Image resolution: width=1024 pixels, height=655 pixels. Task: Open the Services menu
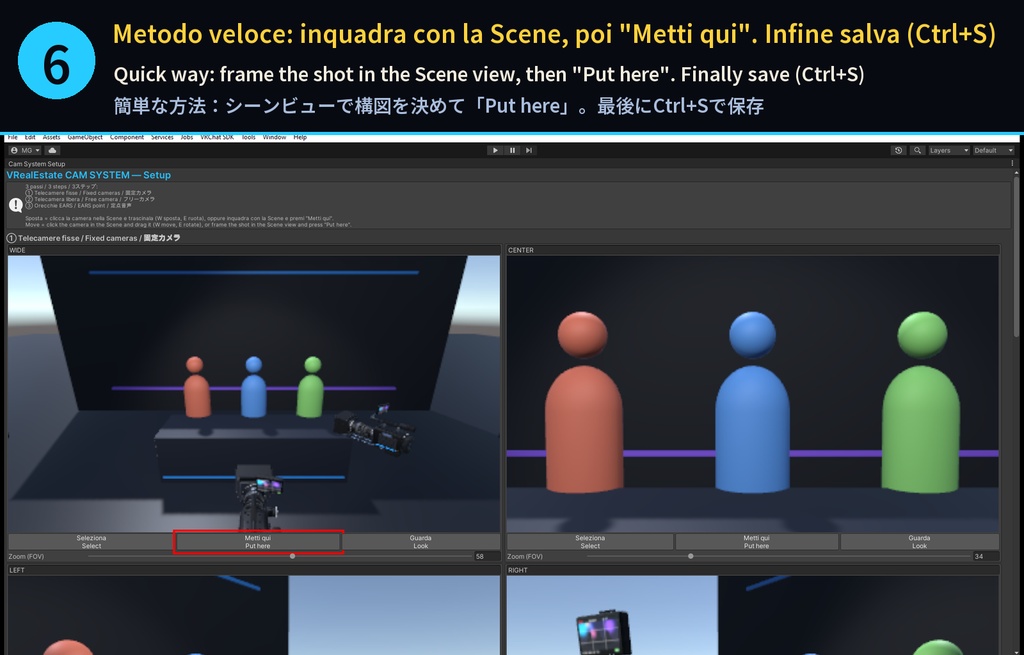coord(162,138)
